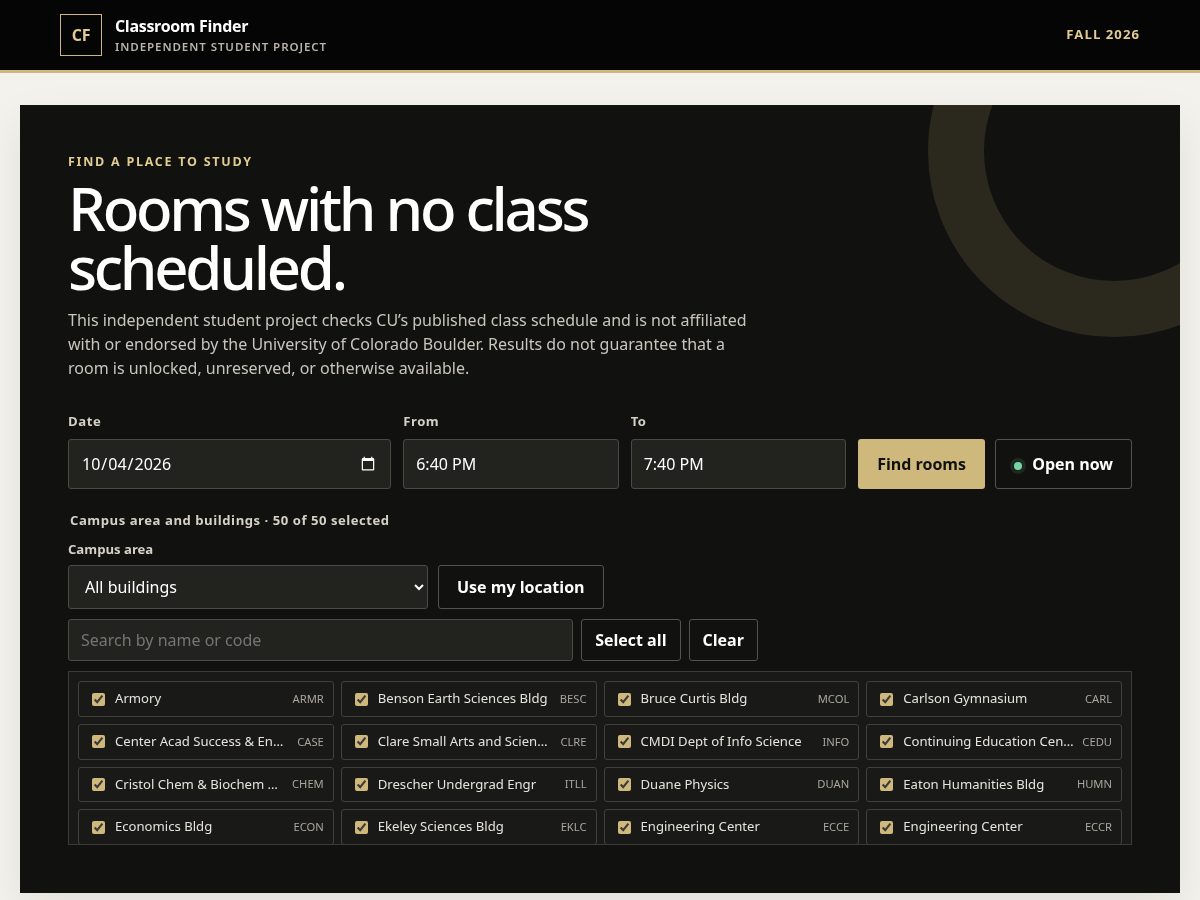The width and height of the screenshot is (1200, 900).
Task: Click the Date input field
Action: (x=229, y=464)
